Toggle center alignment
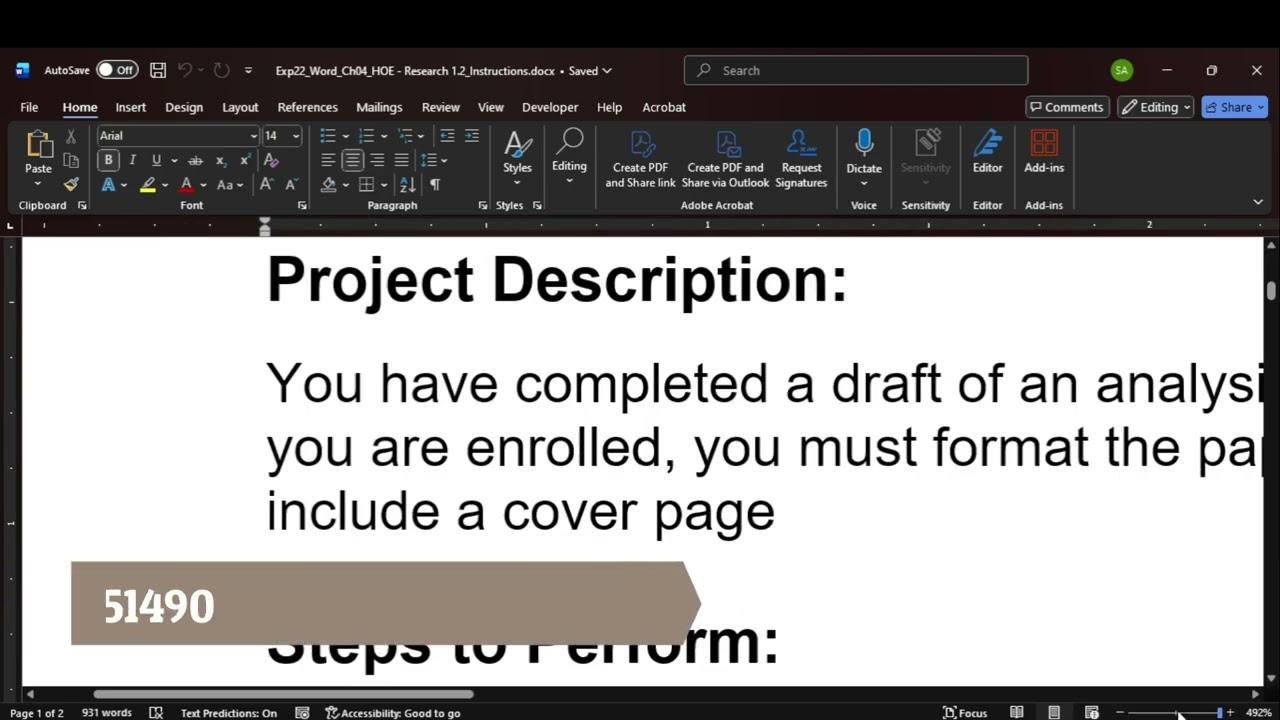The image size is (1280, 720). (x=352, y=160)
